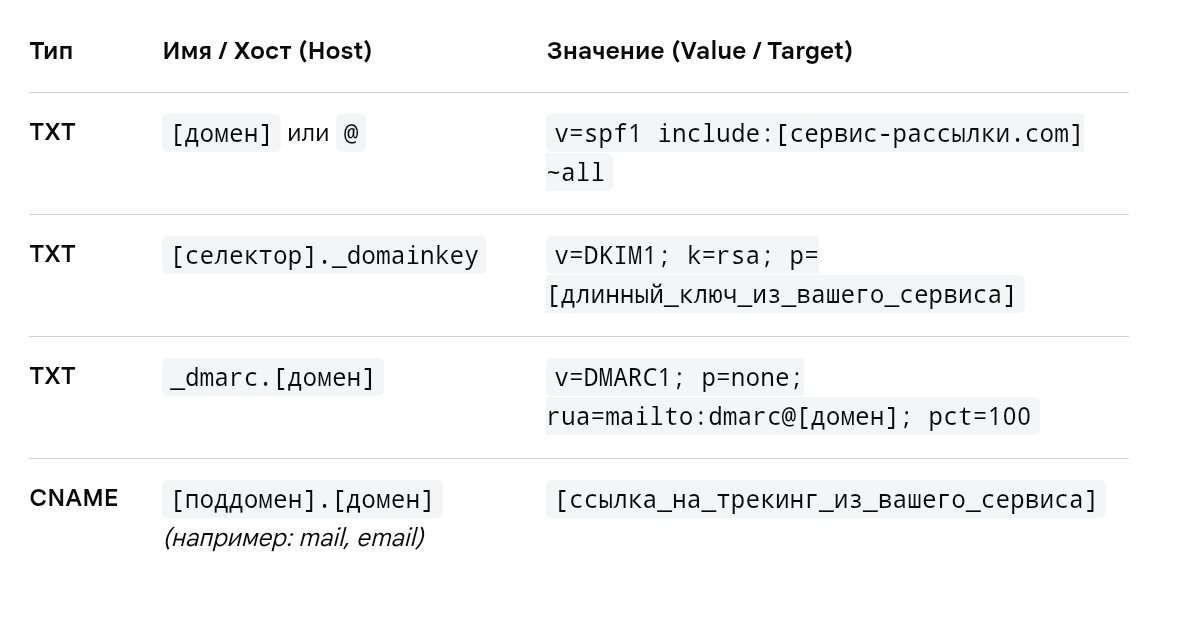Click '[длинный_ключ_из_вашего_сервиса]' placeholder text
Screen dimensions: 1200x624
[x=785, y=294]
